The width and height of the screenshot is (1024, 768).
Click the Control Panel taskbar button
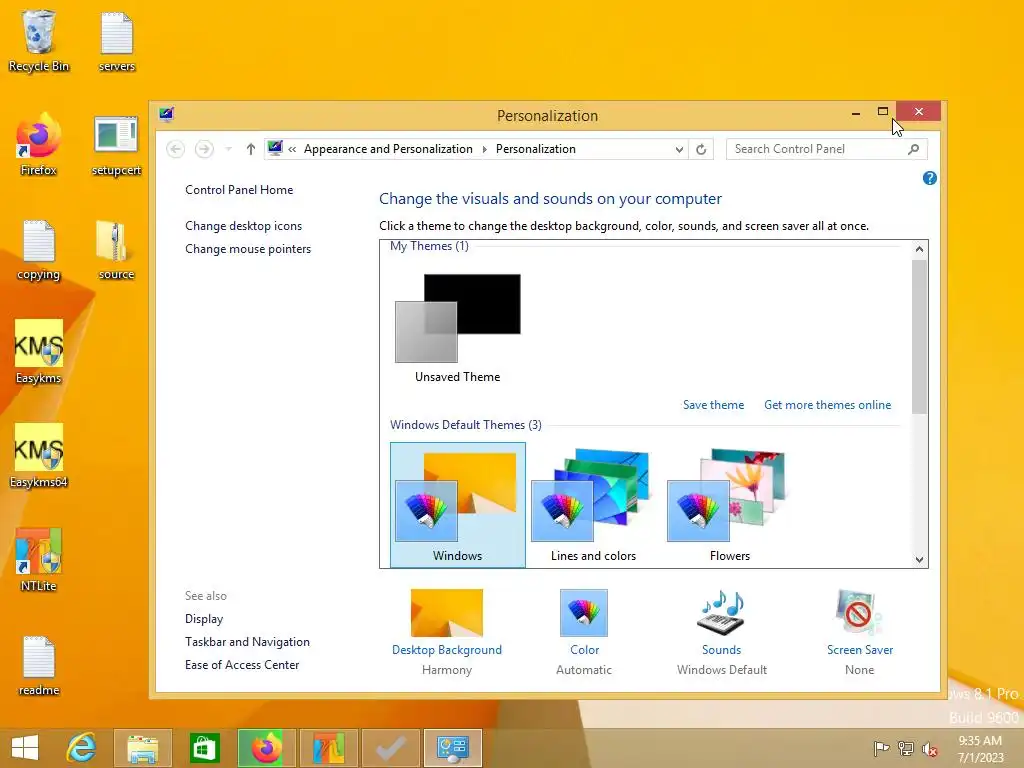[x=452, y=748]
